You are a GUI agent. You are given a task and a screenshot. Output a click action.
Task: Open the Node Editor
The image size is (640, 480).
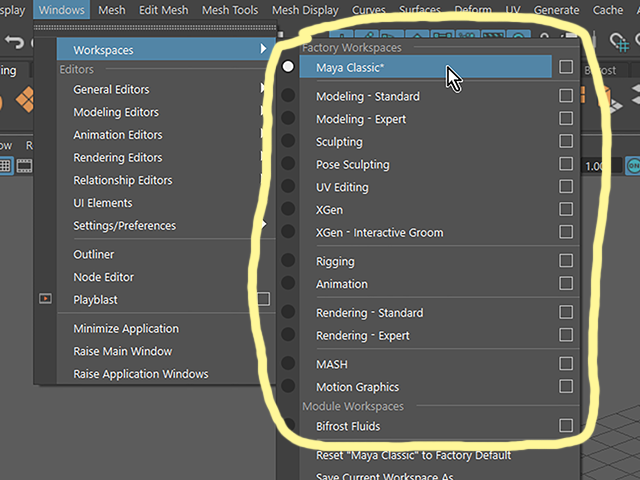[x=167, y=277]
